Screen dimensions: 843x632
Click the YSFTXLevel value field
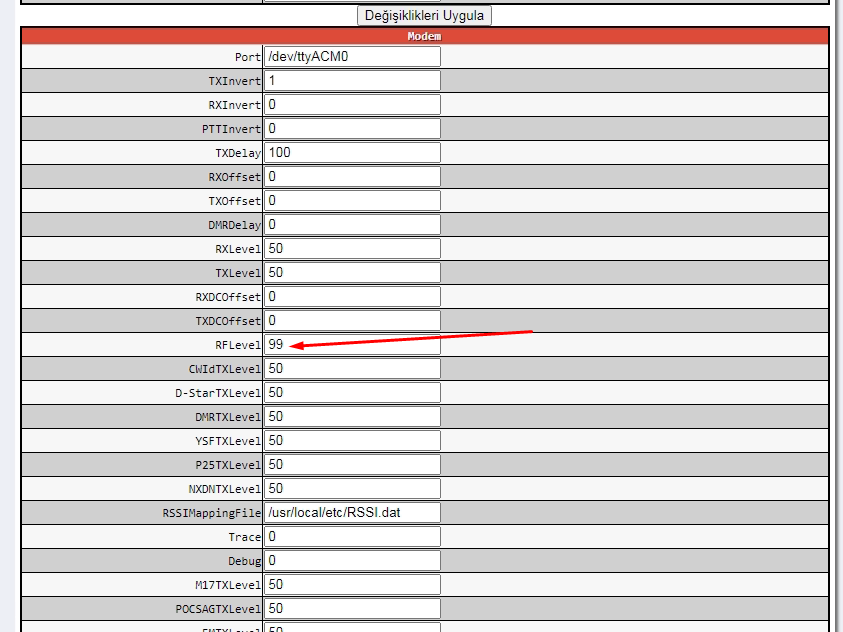pos(352,441)
